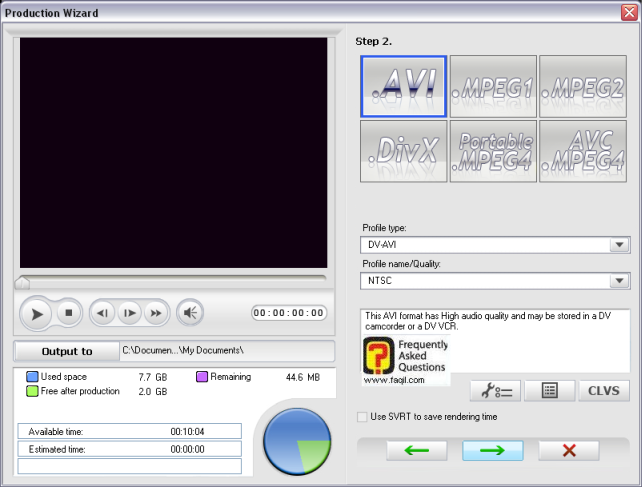
Task: Click the Free after production green swatch
Action: coord(32,391)
